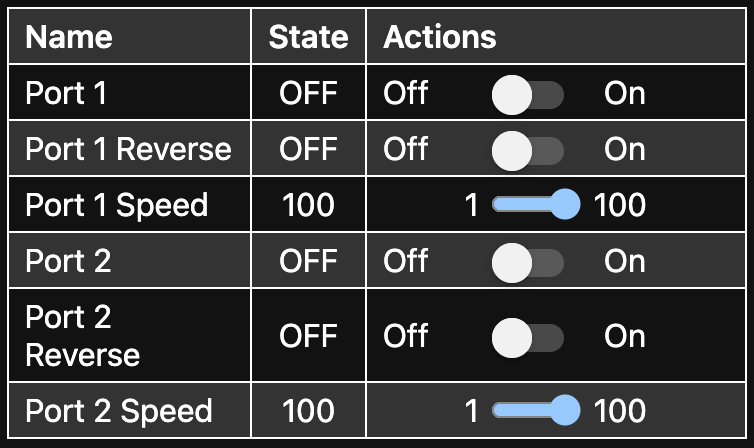Click the Off label for Port 1
The image size is (754, 448).
point(406,94)
